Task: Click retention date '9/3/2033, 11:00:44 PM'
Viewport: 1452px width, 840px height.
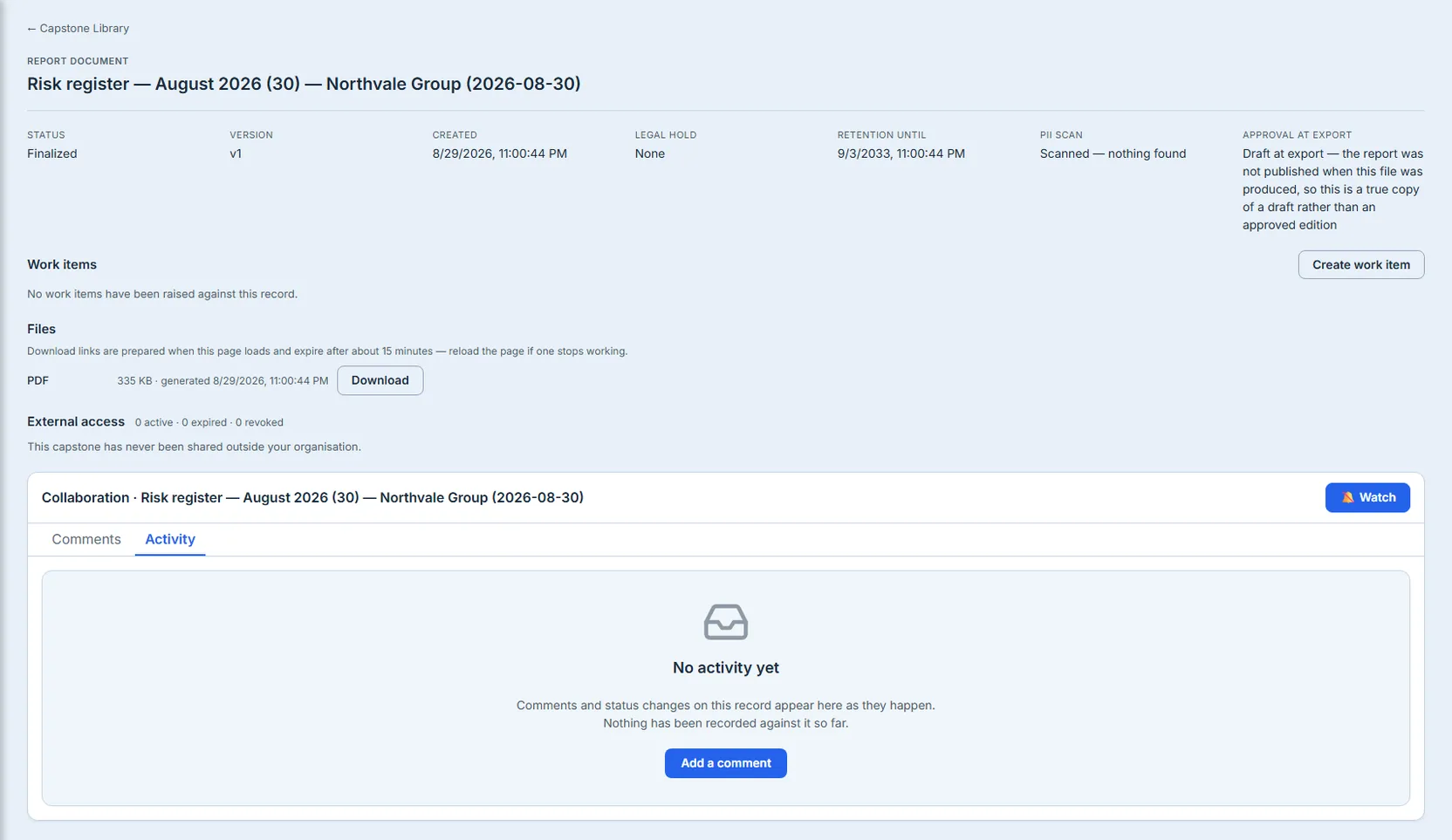Action: pos(901,154)
